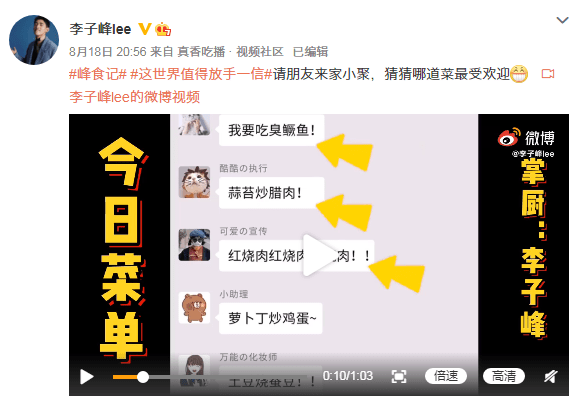Click the 8月18日 20:56 timestamp
This screenshot has width=585, height=404.
coord(108,51)
